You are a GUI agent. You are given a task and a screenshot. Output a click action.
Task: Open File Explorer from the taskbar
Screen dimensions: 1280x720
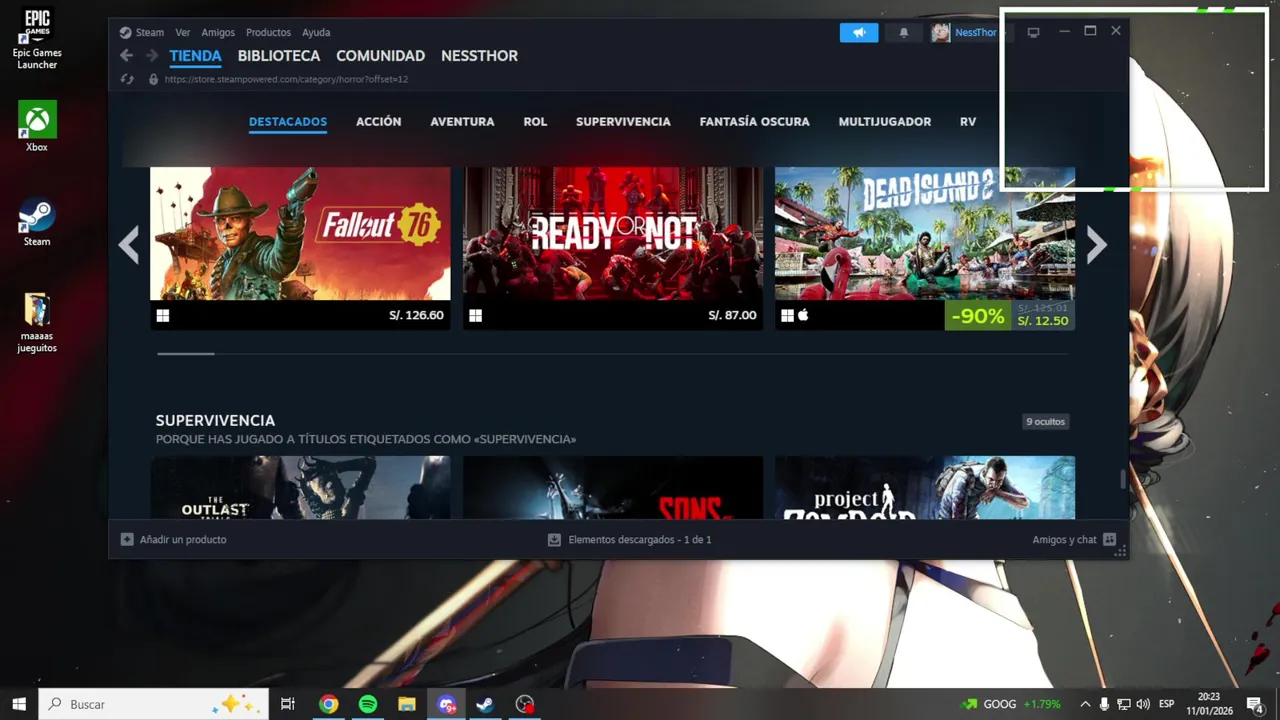click(407, 704)
